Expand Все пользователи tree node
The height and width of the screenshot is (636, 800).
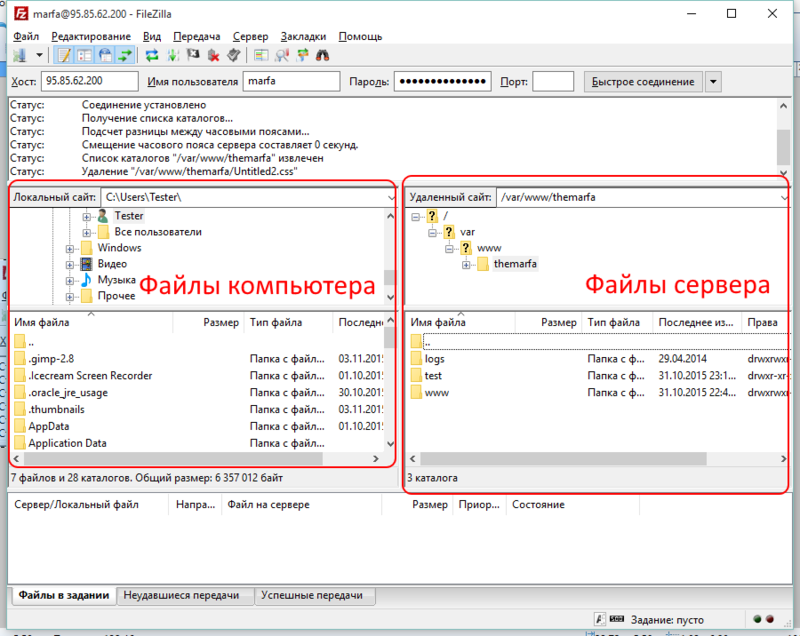(x=87, y=233)
